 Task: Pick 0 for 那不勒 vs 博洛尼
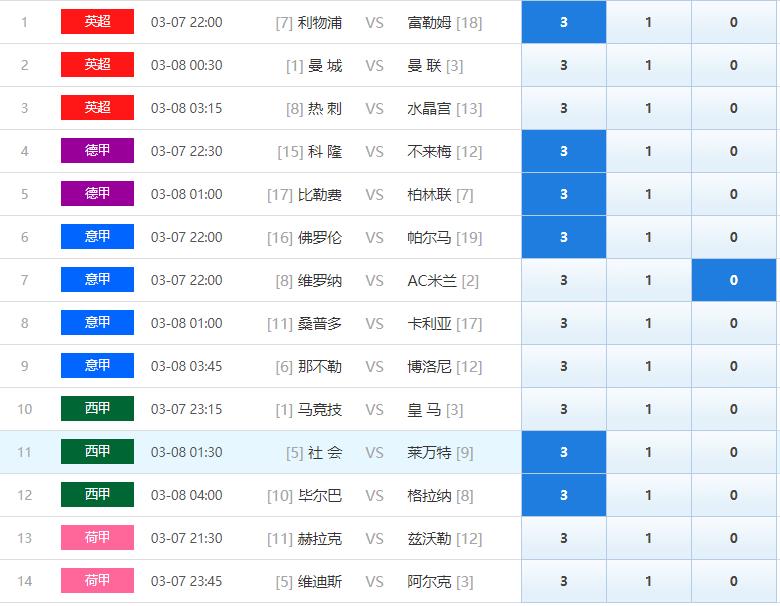(x=734, y=366)
